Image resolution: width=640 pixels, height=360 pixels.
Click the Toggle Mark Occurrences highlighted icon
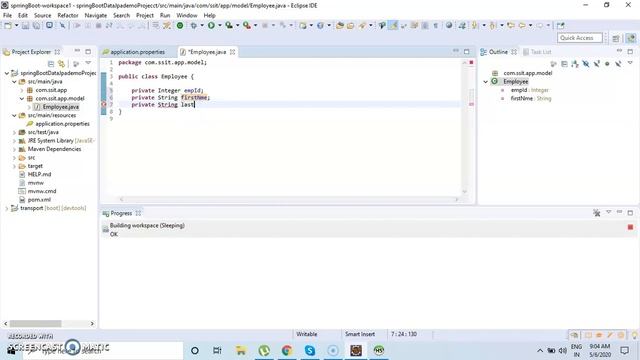pos(393,25)
